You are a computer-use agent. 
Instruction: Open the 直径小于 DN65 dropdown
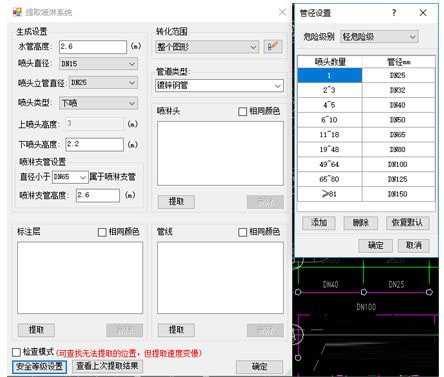[70, 177]
